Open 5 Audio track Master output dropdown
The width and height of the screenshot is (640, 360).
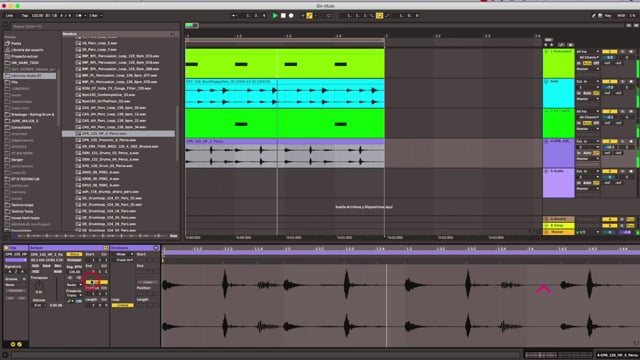[x=588, y=189]
